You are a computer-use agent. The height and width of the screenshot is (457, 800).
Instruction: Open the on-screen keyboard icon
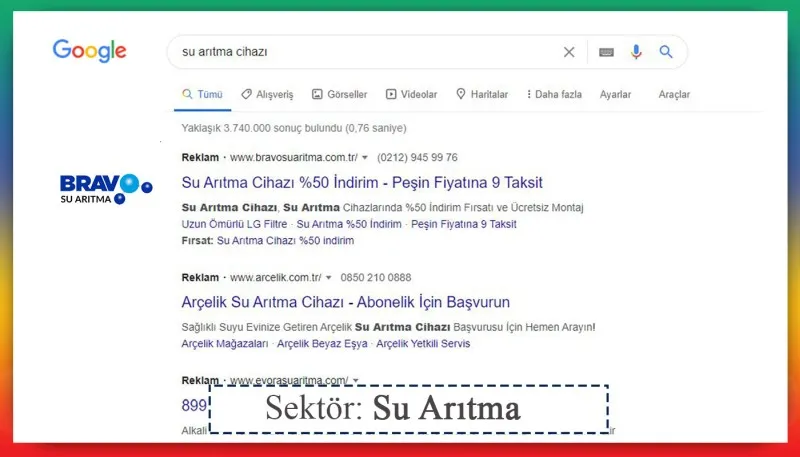click(x=606, y=52)
